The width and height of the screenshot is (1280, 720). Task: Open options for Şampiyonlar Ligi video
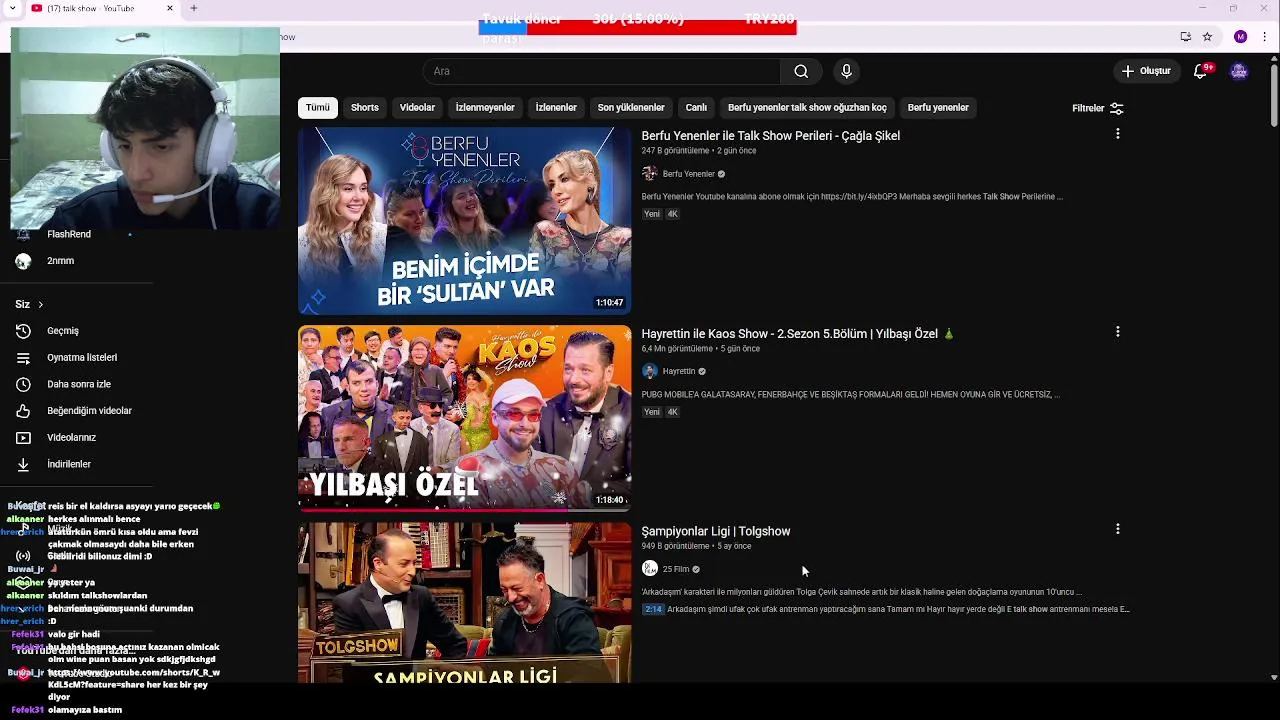(1117, 529)
